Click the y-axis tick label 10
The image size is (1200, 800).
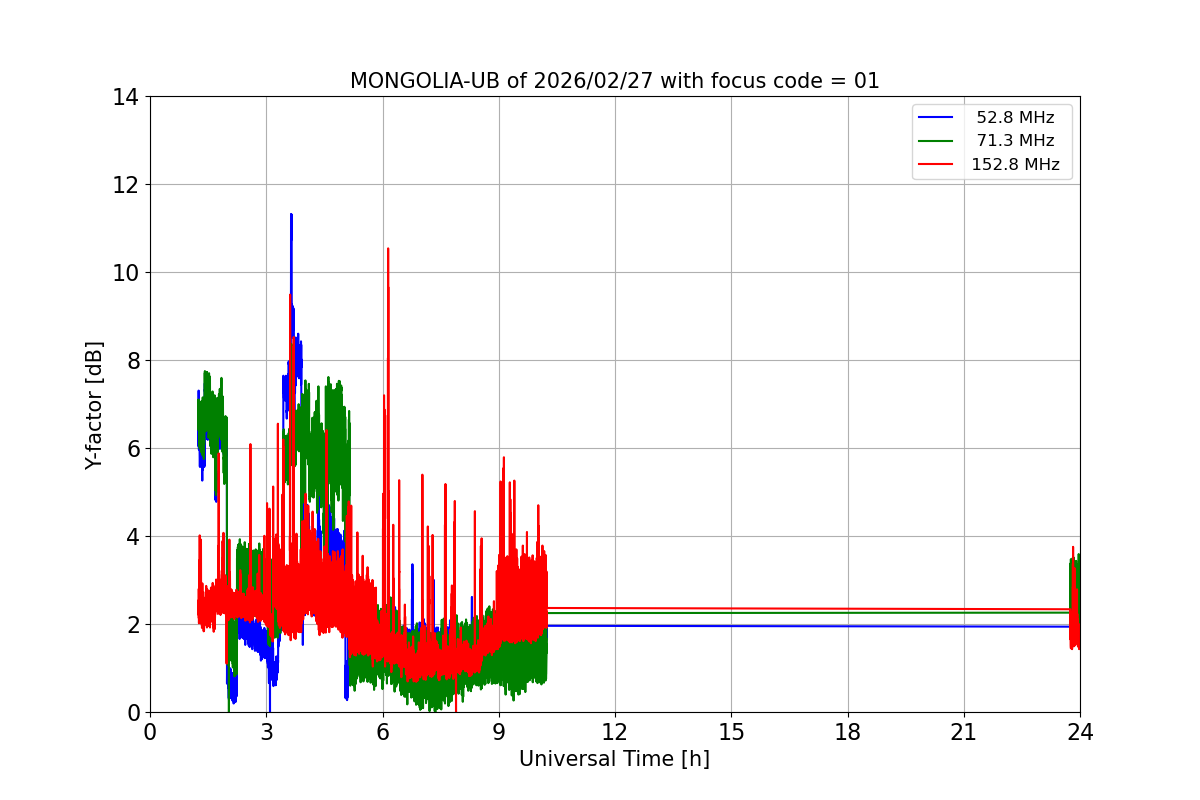126,273
